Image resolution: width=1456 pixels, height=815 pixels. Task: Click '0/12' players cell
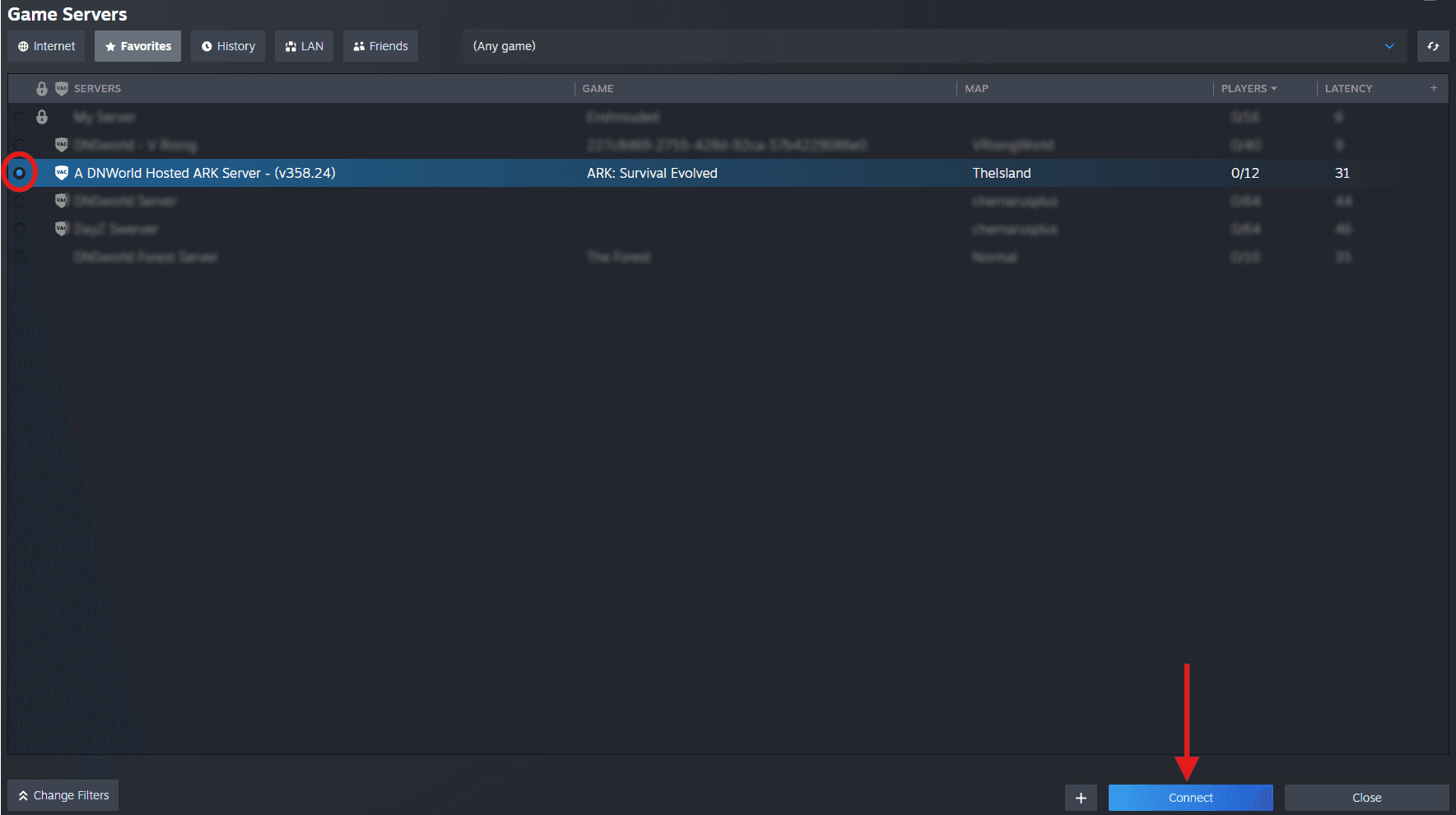point(1245,173)
